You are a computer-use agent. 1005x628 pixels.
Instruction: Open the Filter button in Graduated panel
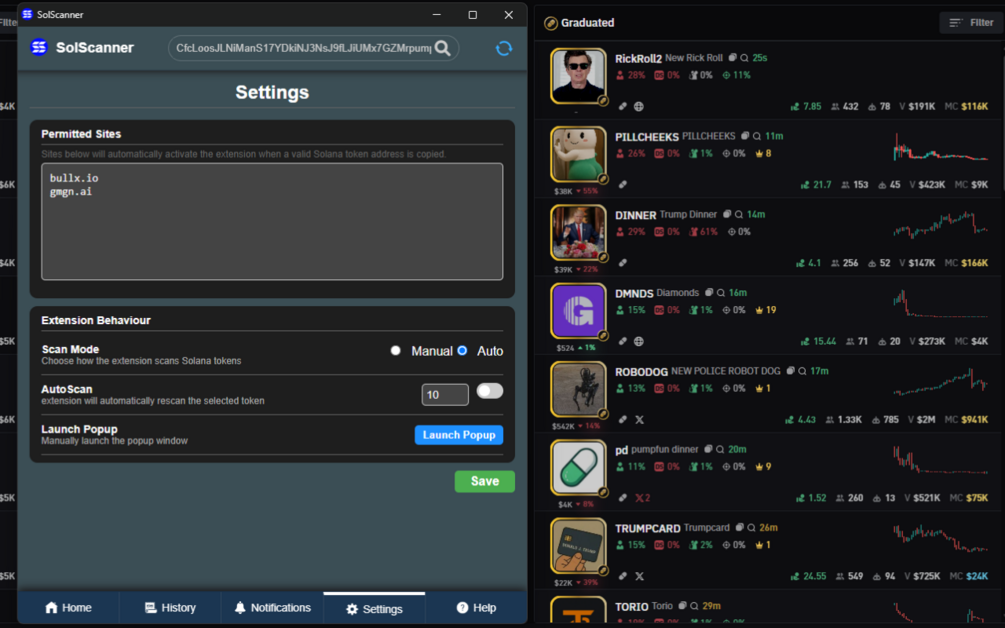tap(971, 22)
